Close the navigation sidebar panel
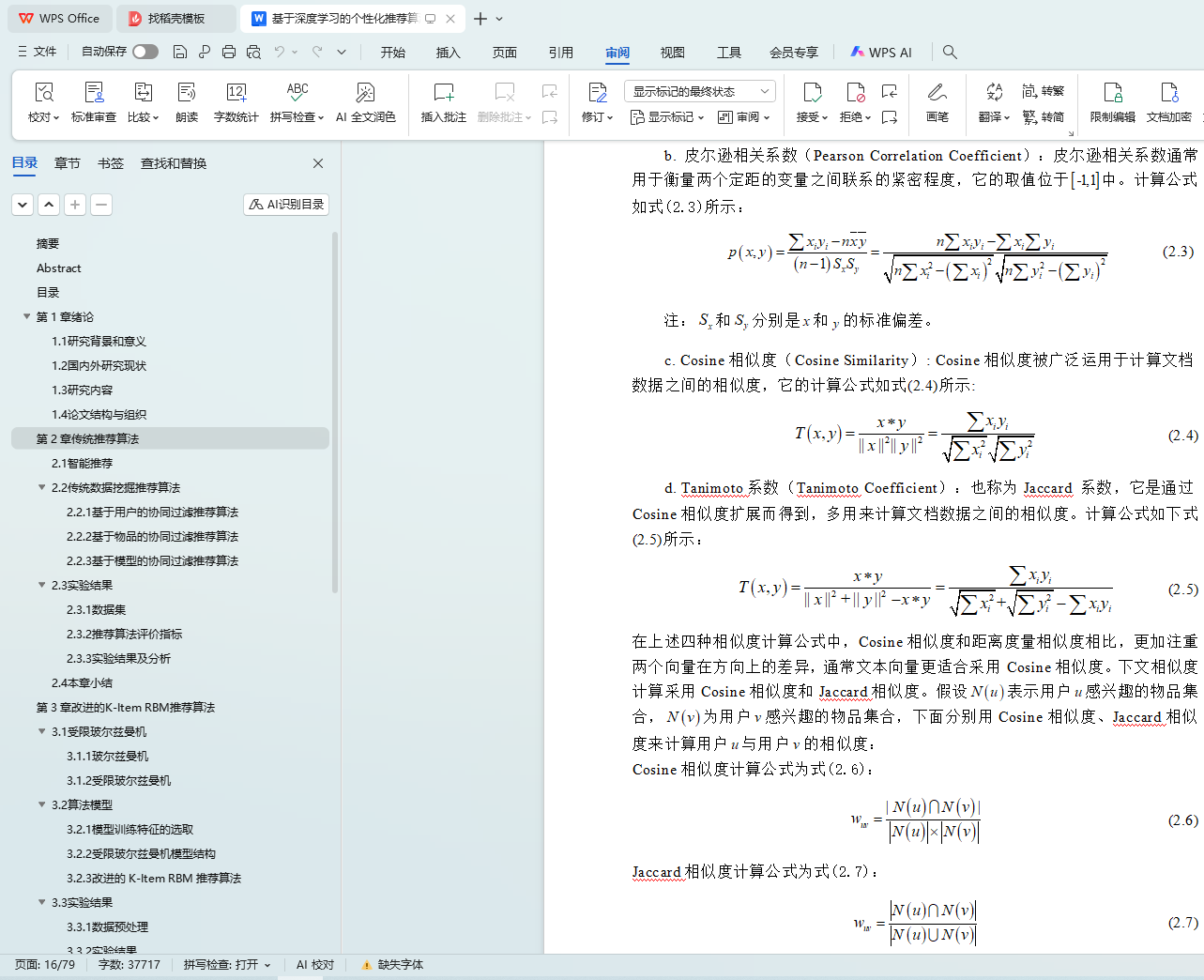Screen dimensions: 1204x980 (318, 163)
